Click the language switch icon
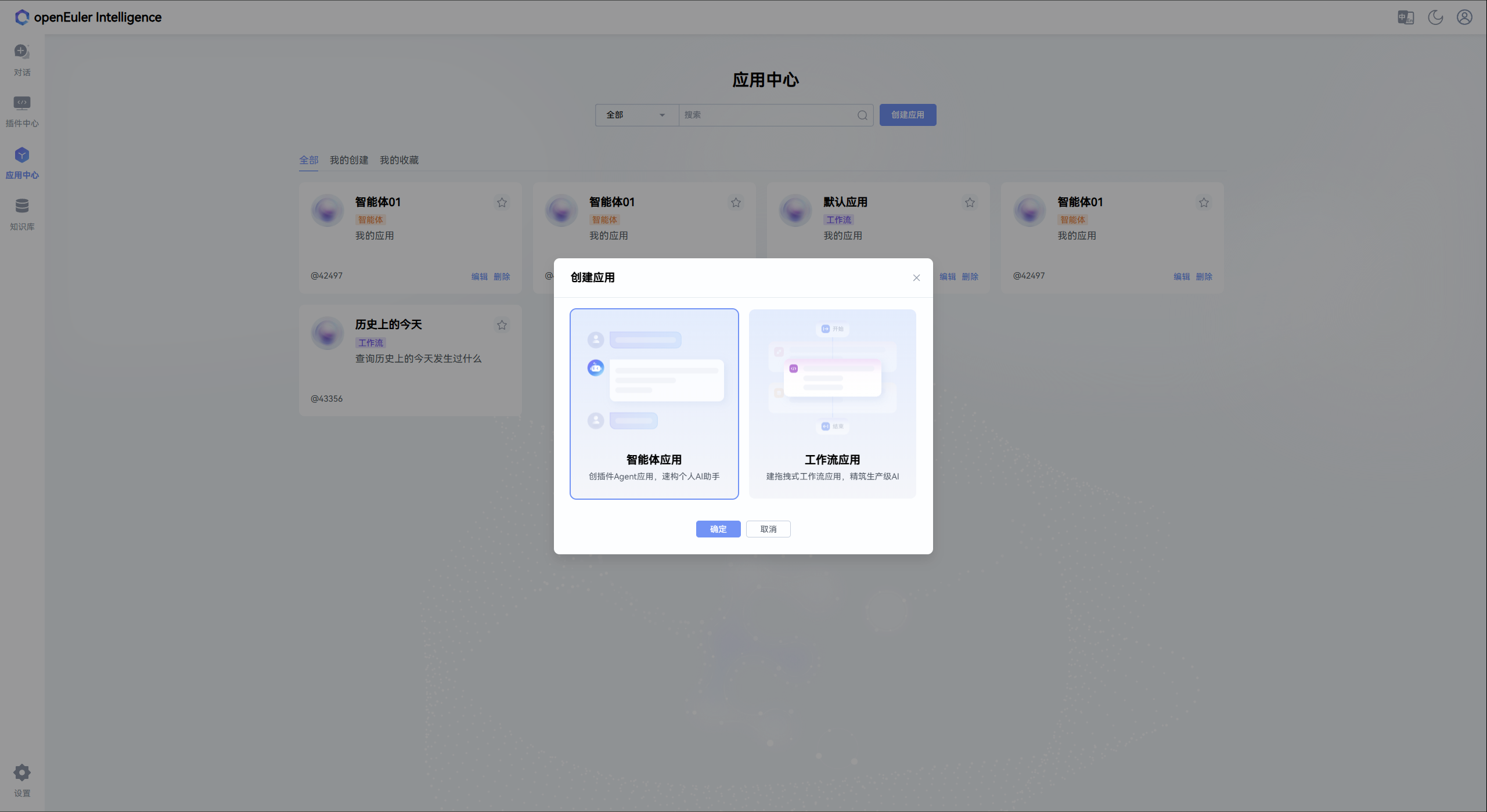Image resolution: width=1487 pixels, height=812 pixels. (x=1405, y=17)
